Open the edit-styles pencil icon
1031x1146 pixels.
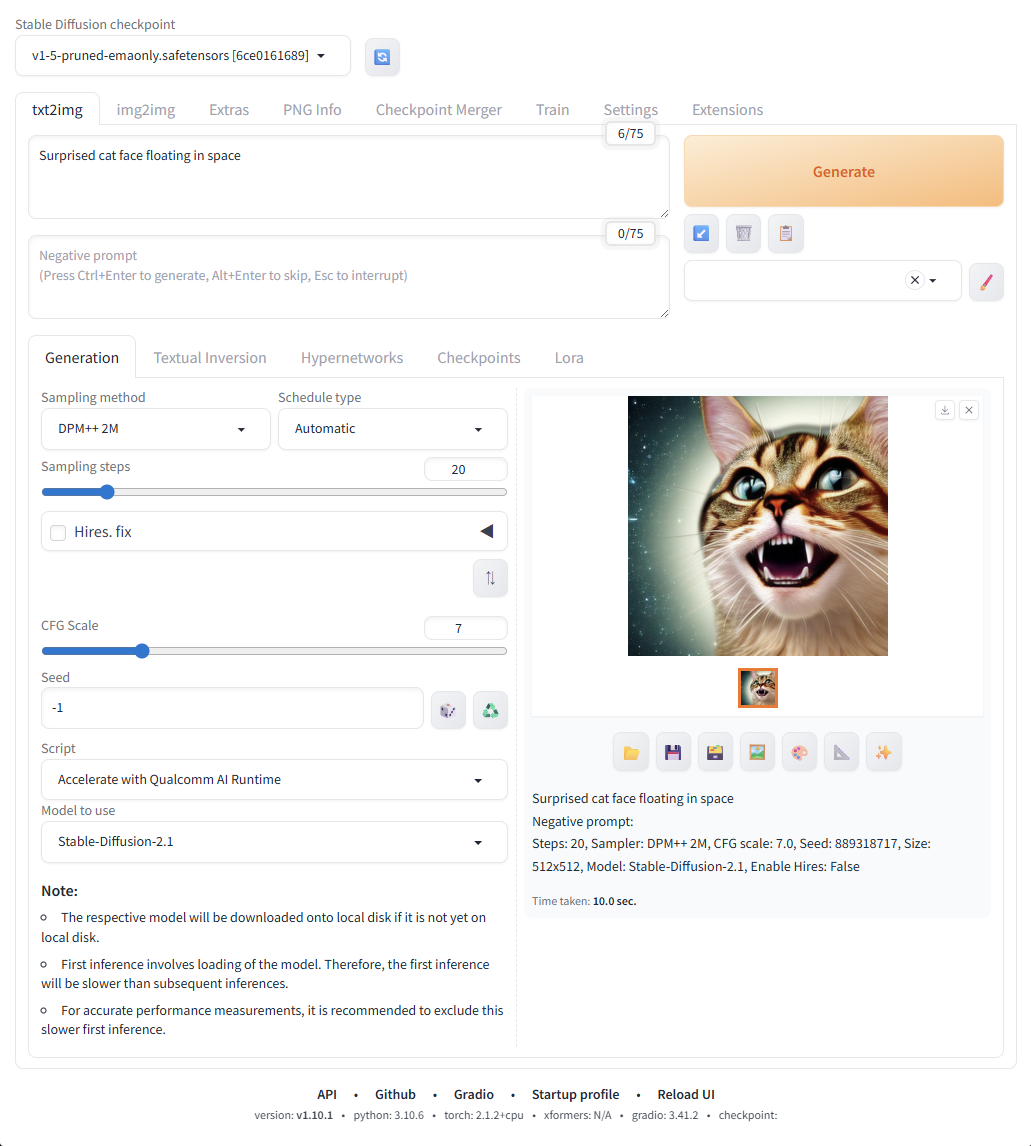[986, 281]
